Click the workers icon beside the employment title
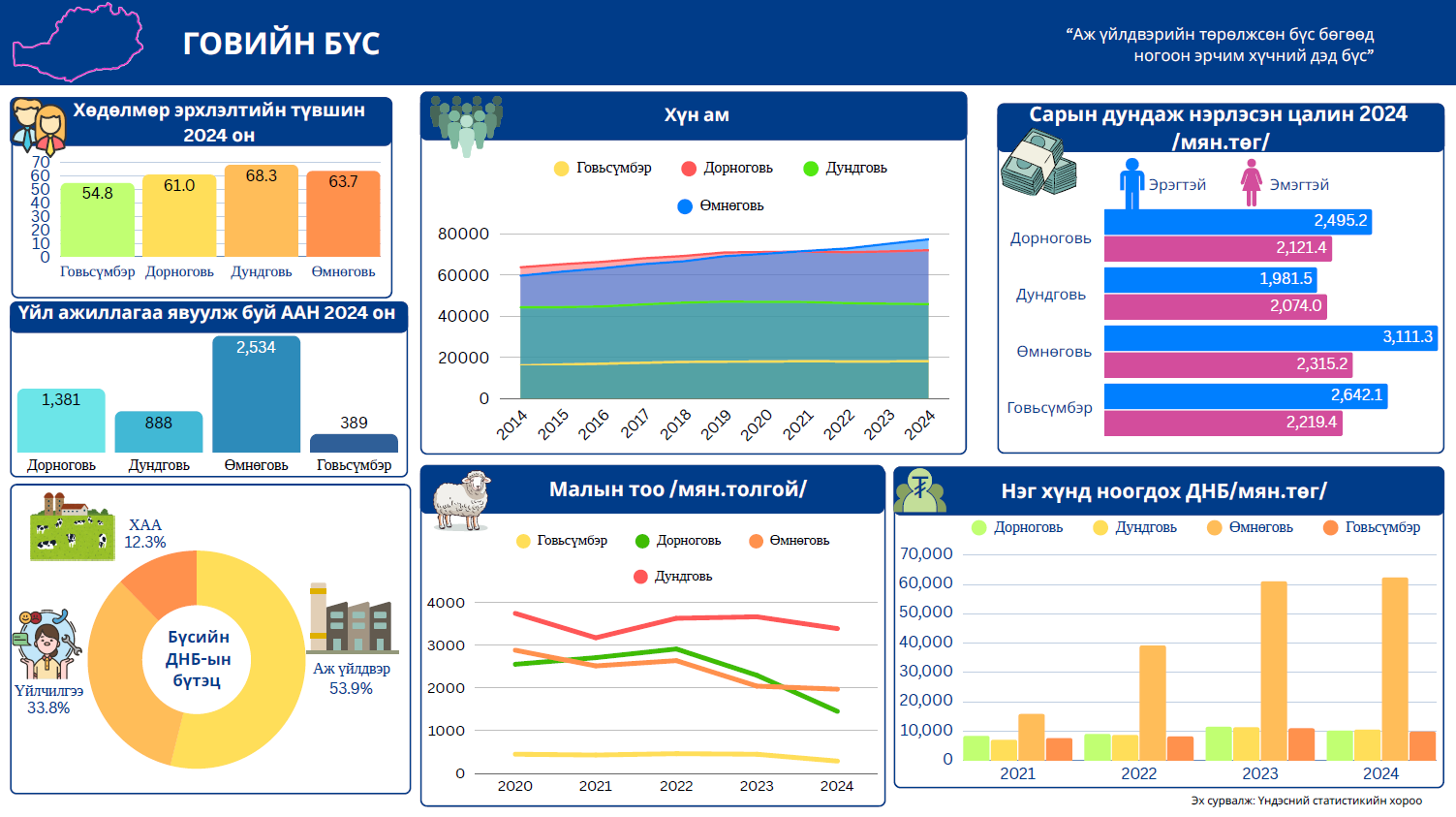This screenshot has height=817, width=1456. 39,126
